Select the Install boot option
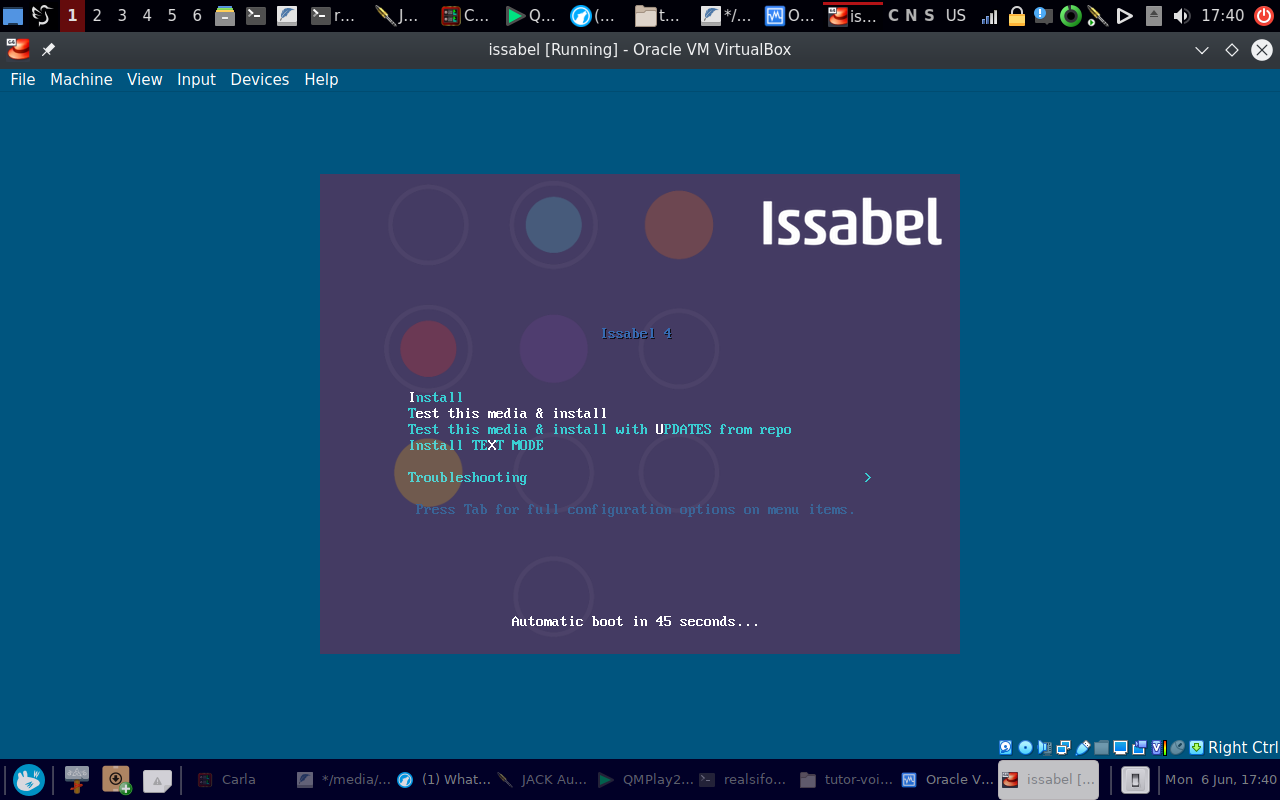 click(436, 397)
